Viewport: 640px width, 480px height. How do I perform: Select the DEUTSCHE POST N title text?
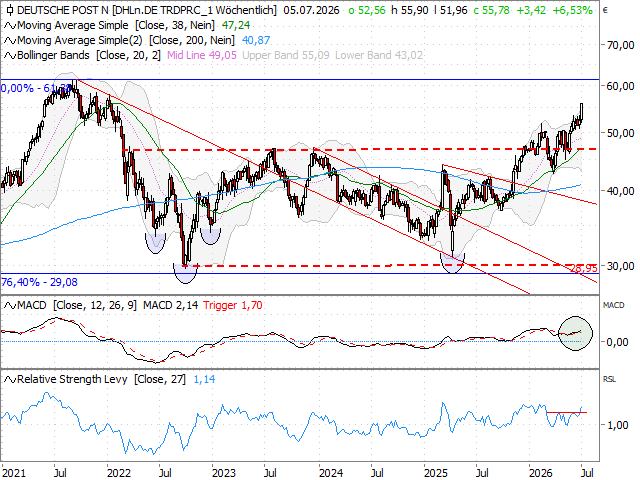(x=63, y=10)
